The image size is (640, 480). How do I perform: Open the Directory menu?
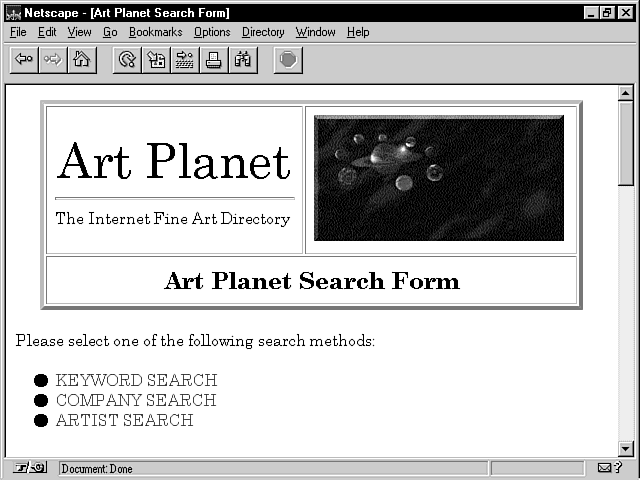263,32
